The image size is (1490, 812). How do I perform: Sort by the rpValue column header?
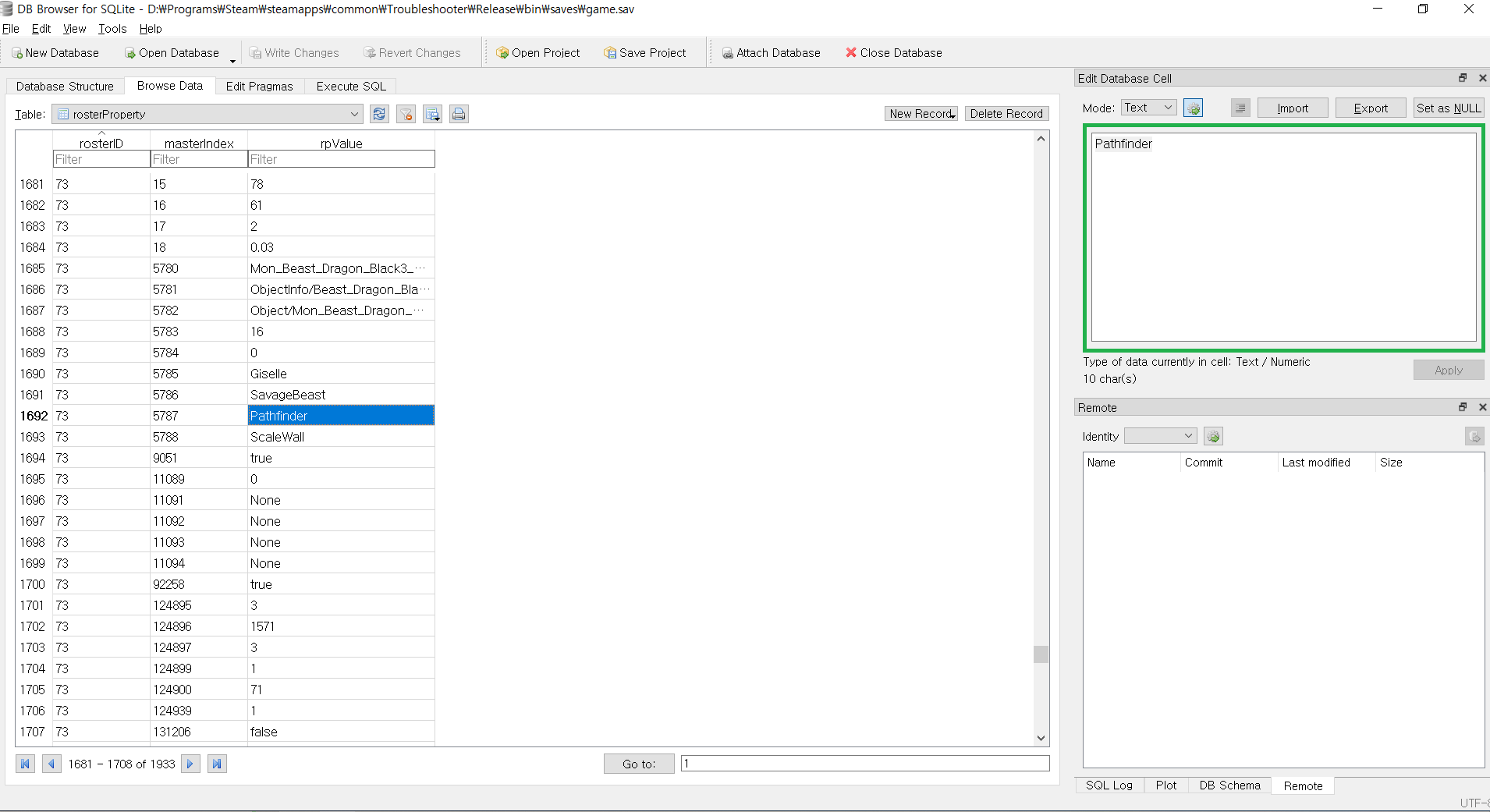(x=341, y=144)
